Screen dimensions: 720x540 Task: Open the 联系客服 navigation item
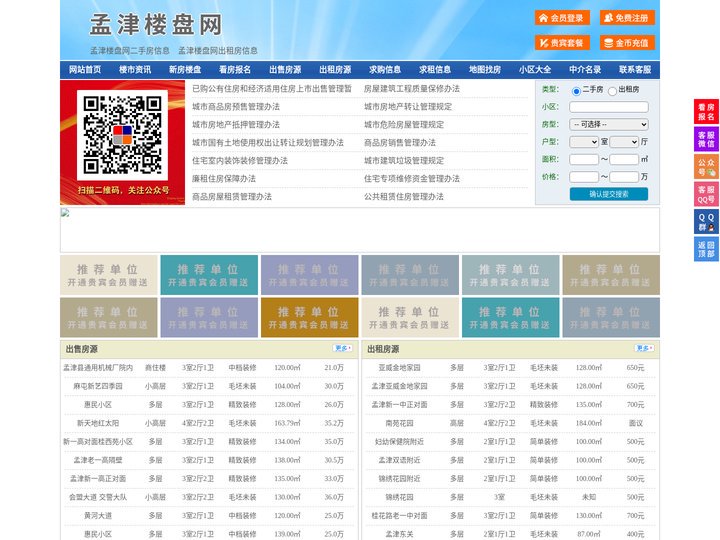[635, 70]
